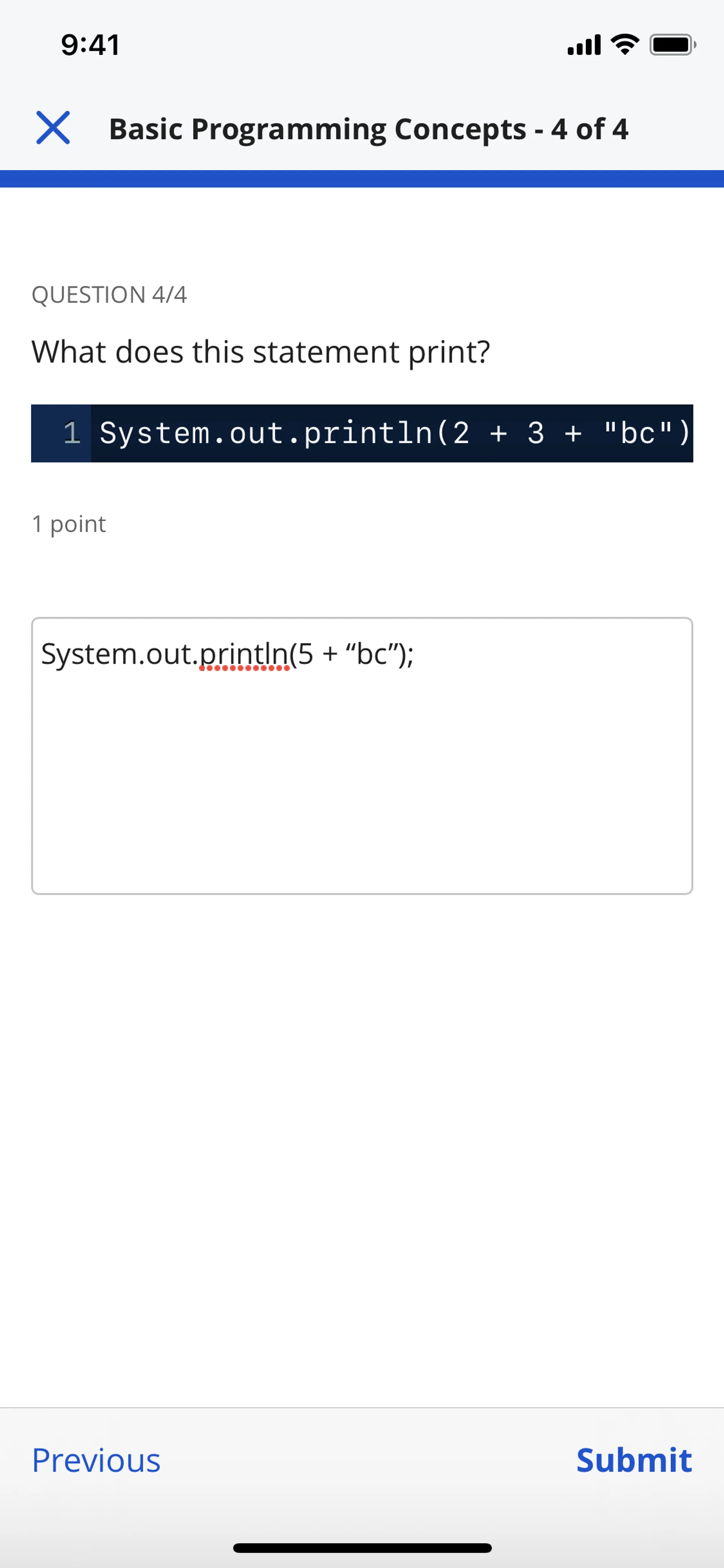Go back with the Previous link

tap(96, 1460)
